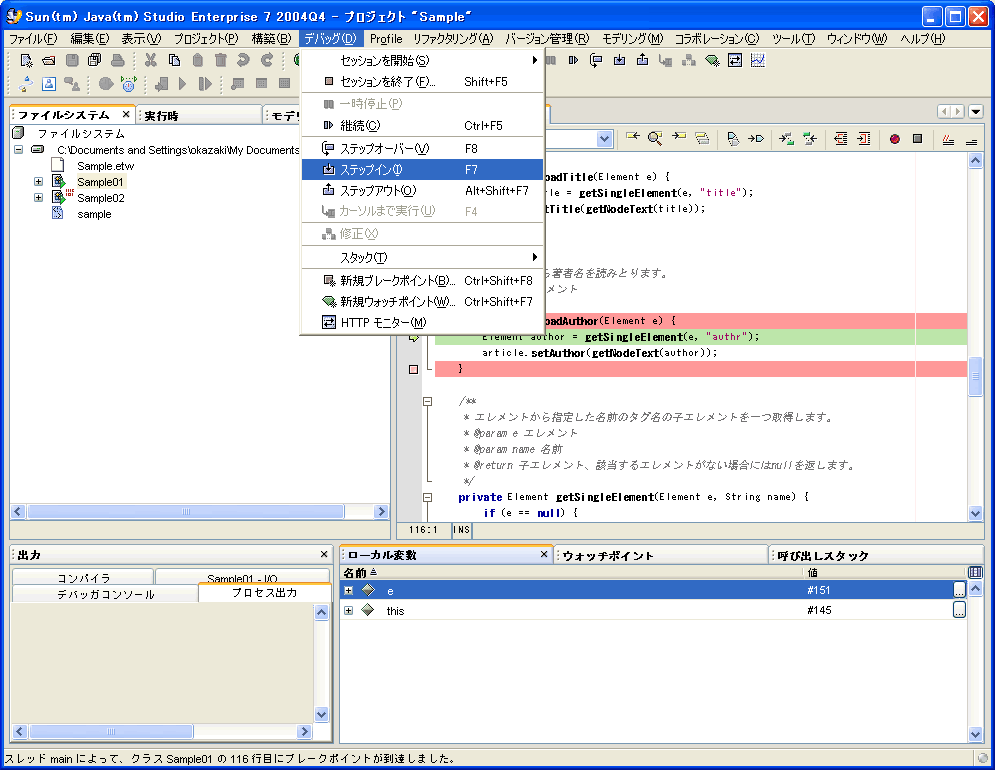Select New Breakpoint menu item

point(422,281)
